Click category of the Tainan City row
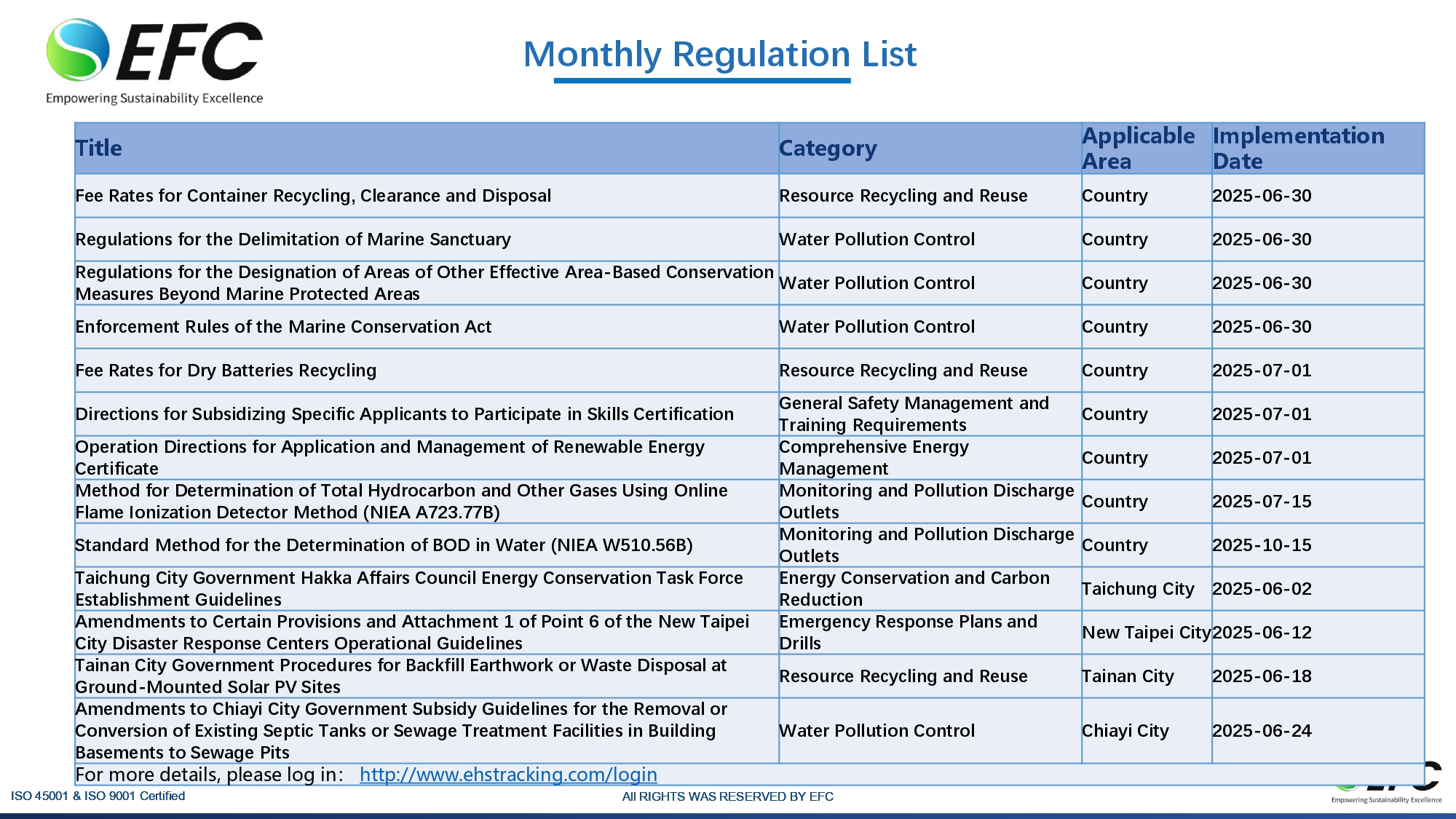Viewport: 1456px width, 819px height. (x=903, y=676)
